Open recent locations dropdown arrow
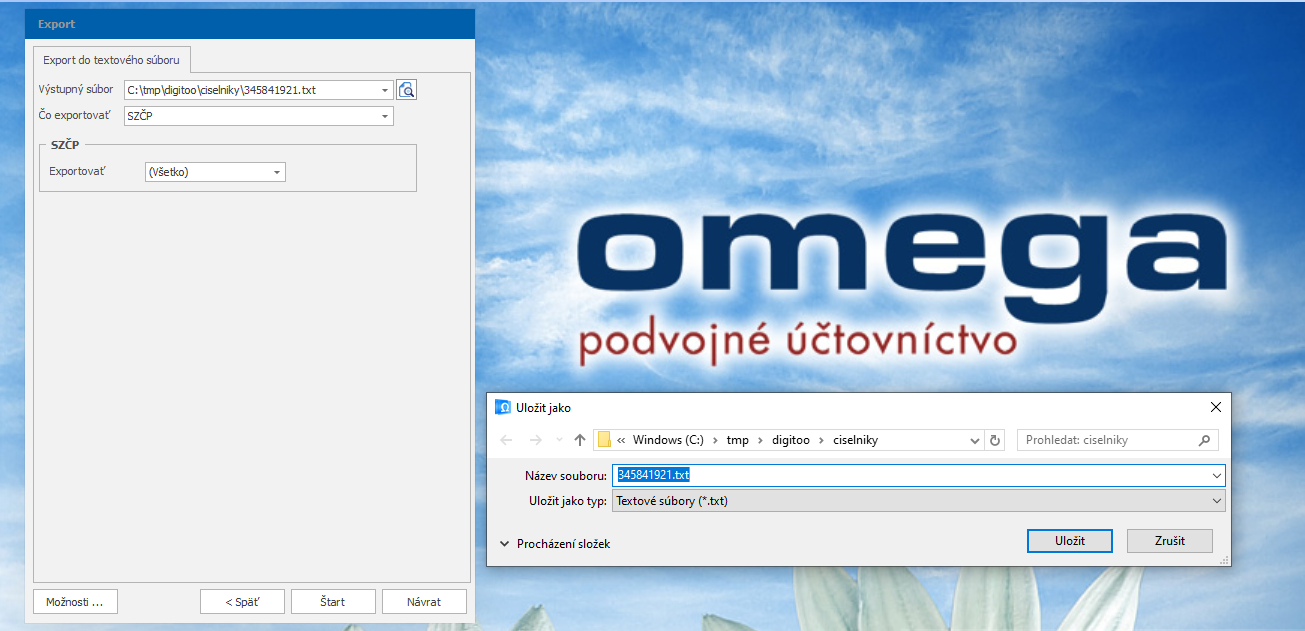The image size is (1305, 631). point(558,440)
